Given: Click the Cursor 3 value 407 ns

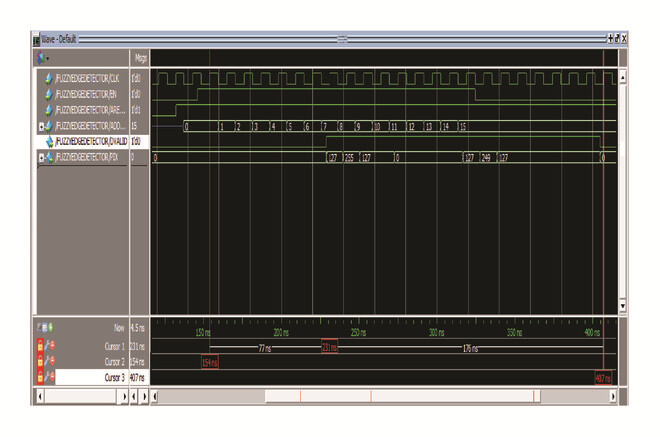Looking at the screenshot, I should (137, 378).
